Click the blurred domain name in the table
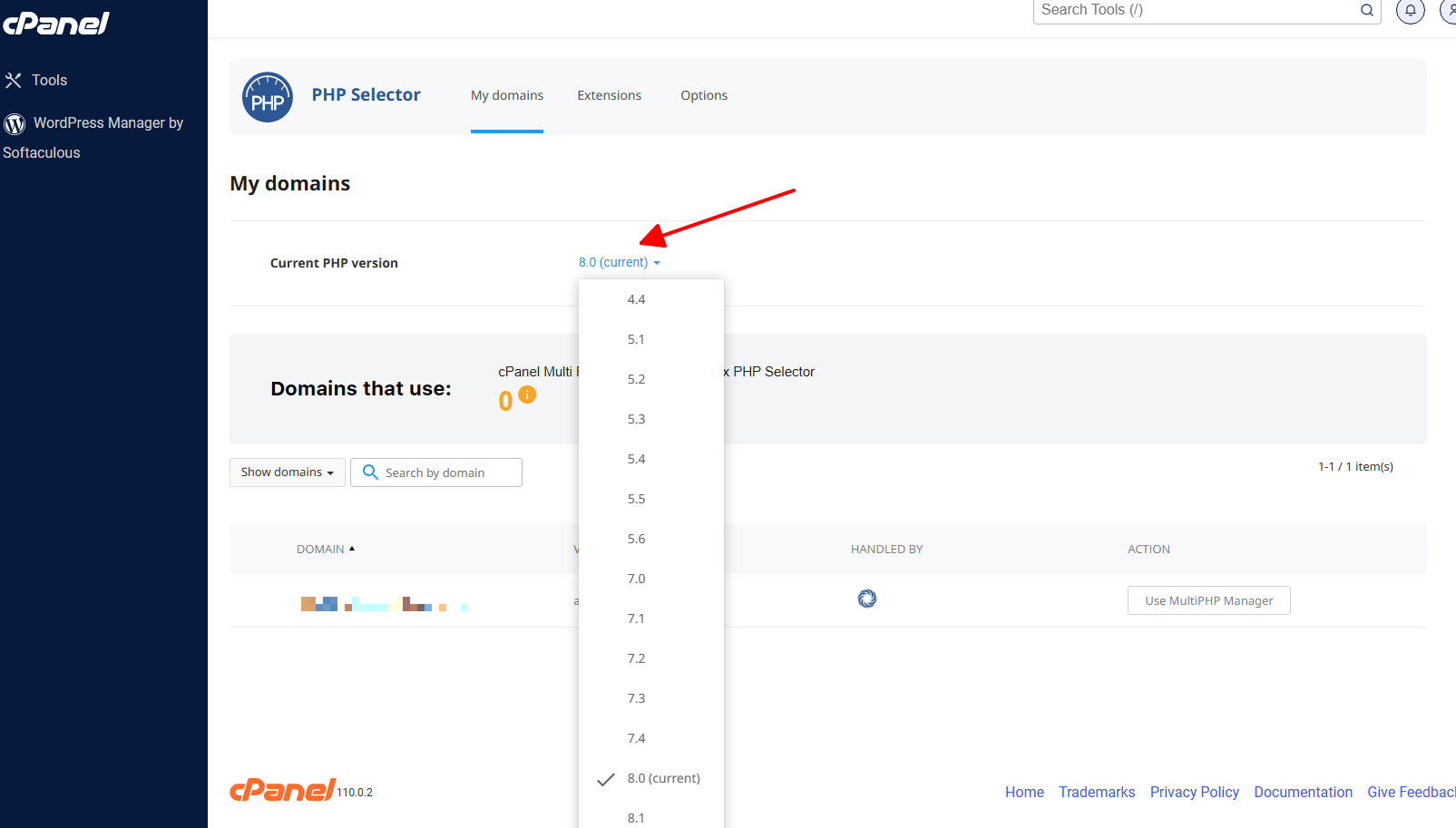This screenshot has height=828, width=1456. pyautogui.click(x=385, y=604)
